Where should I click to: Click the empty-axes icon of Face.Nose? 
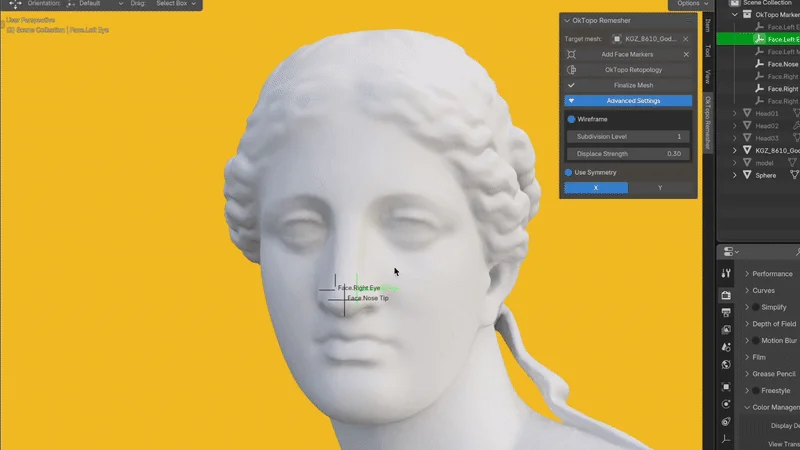759,64
